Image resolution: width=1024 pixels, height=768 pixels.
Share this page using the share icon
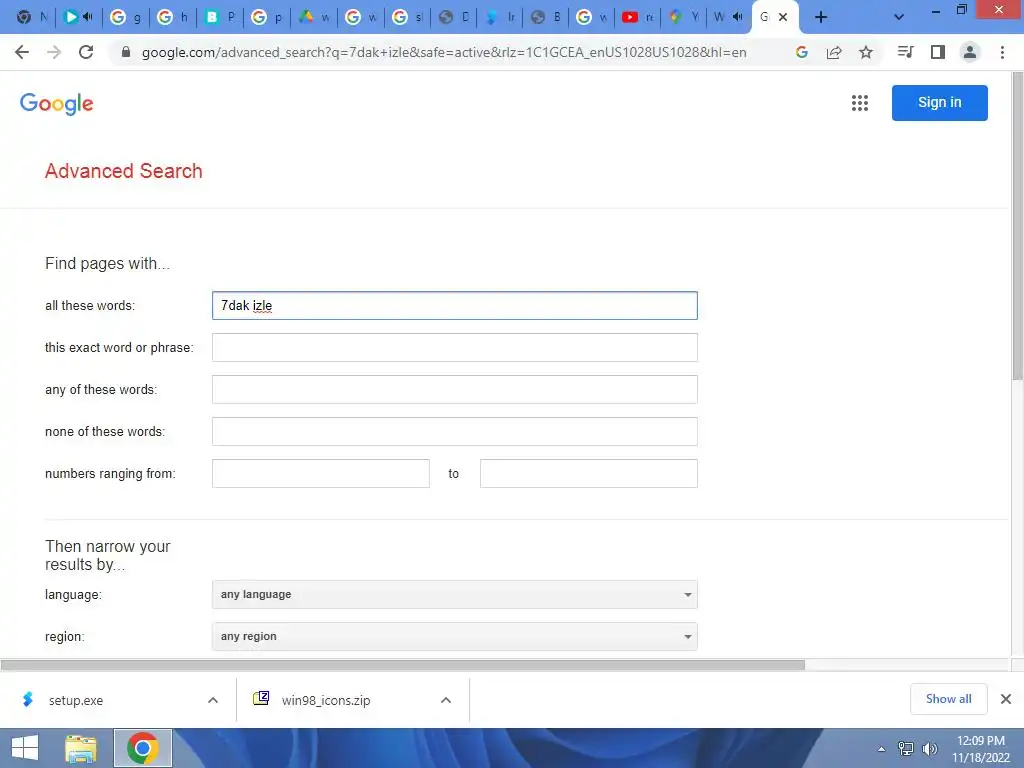834,52
